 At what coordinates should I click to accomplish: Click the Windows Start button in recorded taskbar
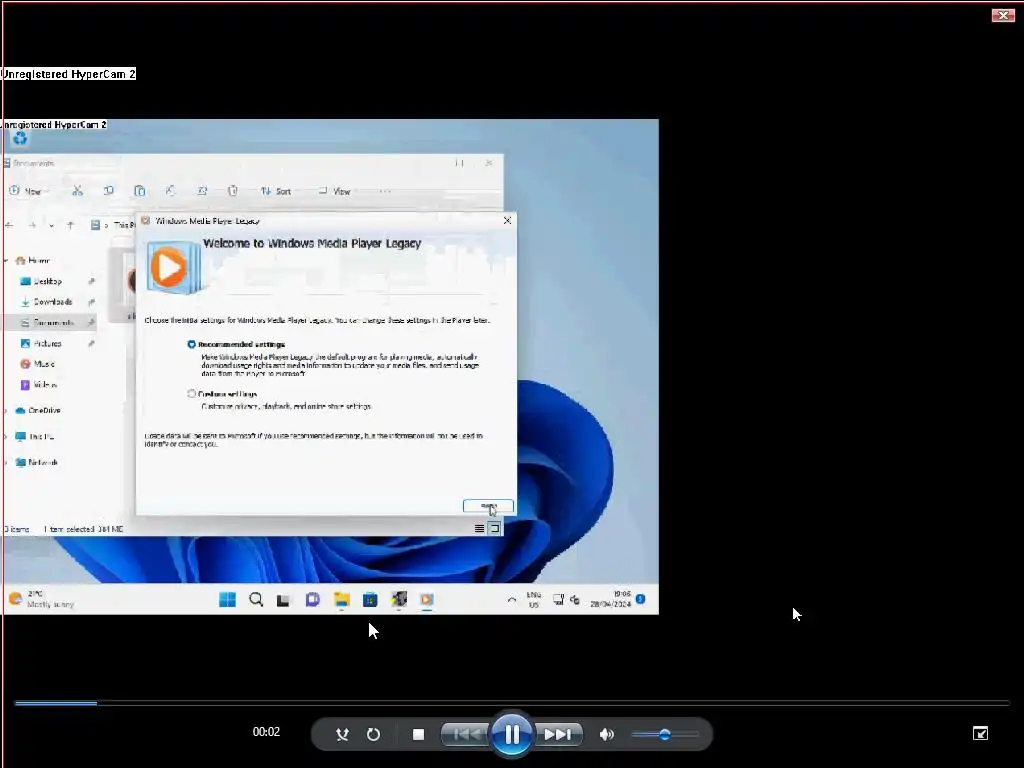click(x=227, y=599)
